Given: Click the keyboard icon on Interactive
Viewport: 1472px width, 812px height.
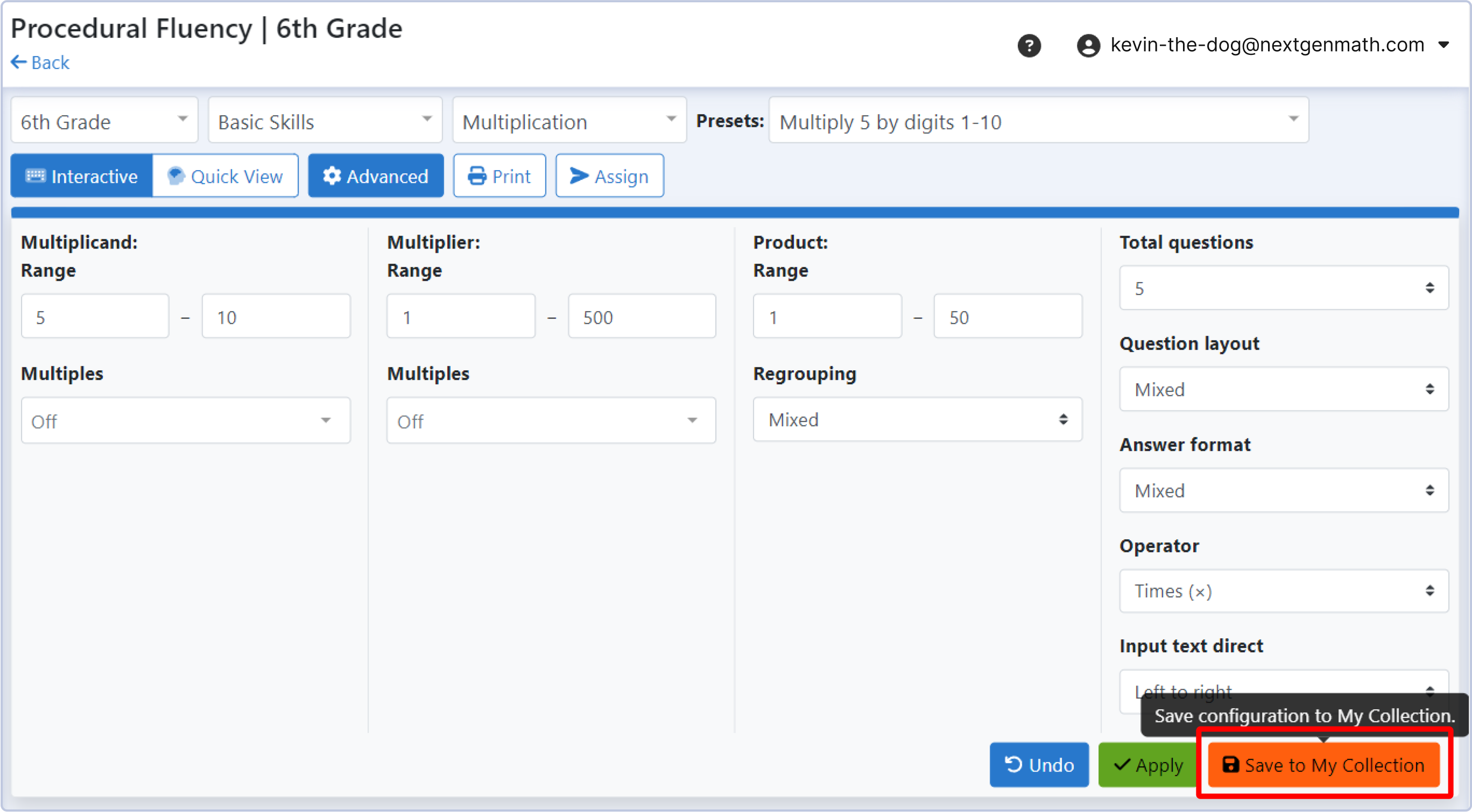Looking at the screenshot, I should (x=36, y=175).
